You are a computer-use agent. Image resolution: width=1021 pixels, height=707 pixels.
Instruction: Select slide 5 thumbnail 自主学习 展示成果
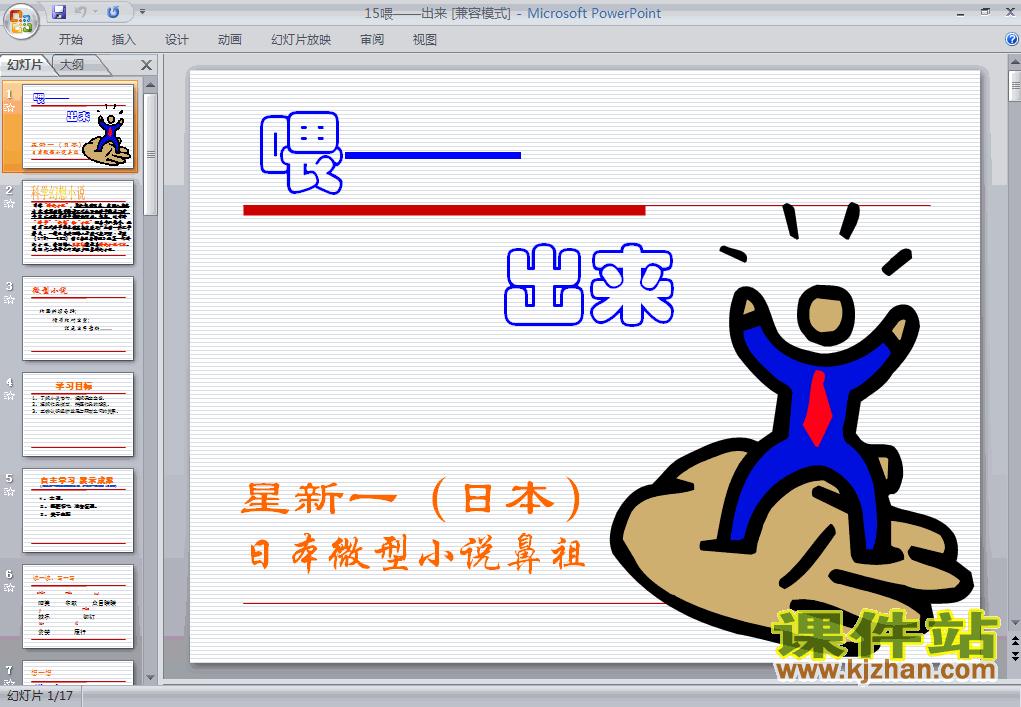coord(78,510)
